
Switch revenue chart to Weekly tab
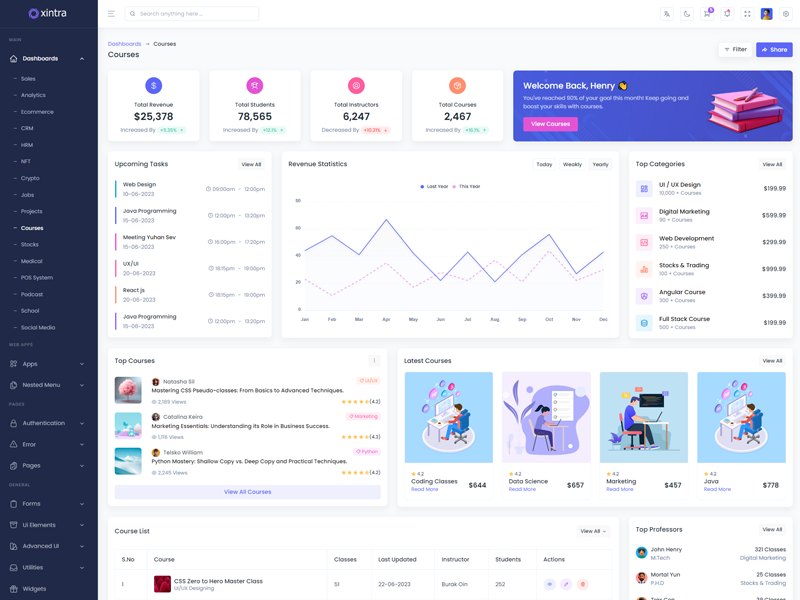[x=572, y=164]
